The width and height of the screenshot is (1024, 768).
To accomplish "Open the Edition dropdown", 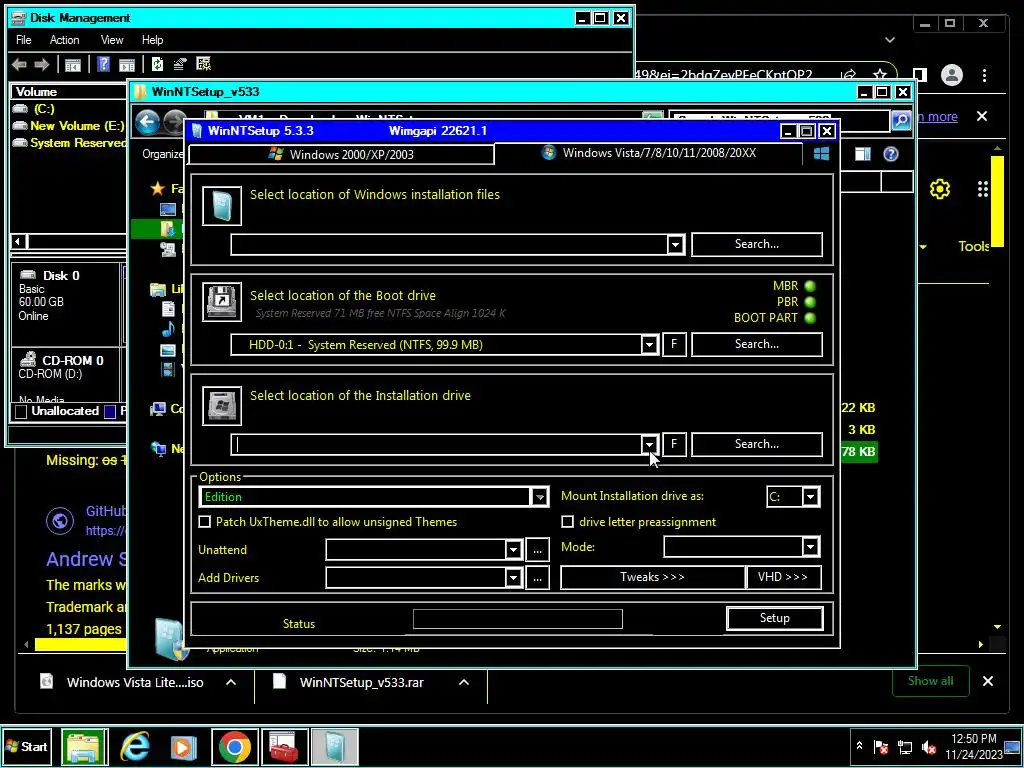I will (539, 497).
